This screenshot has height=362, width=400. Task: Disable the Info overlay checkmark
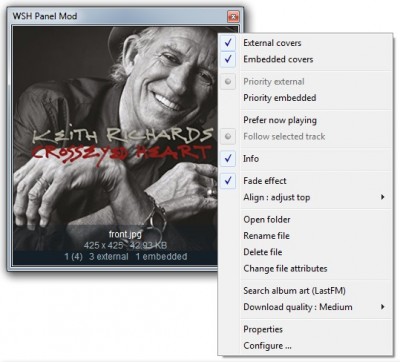click(x=228, y=159)
